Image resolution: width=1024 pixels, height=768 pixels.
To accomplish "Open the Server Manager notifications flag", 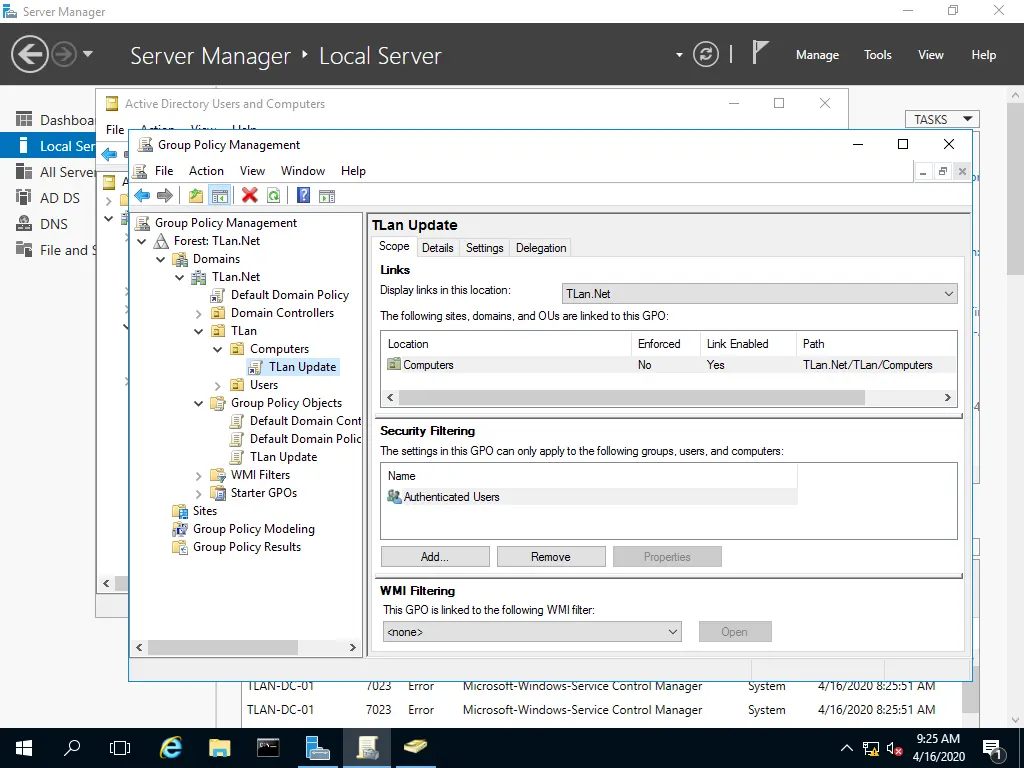I will 759,53.
